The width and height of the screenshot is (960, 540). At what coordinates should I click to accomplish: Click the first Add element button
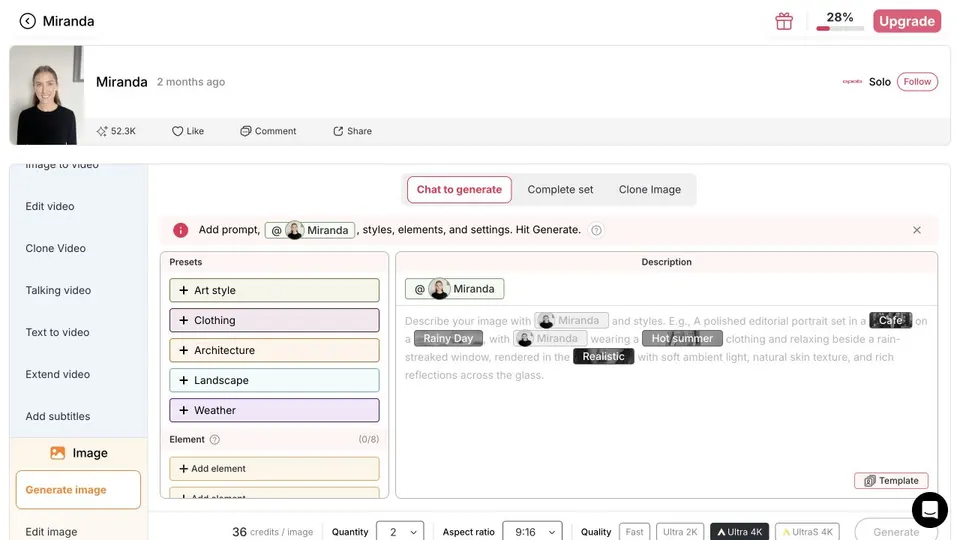point(274,469)
